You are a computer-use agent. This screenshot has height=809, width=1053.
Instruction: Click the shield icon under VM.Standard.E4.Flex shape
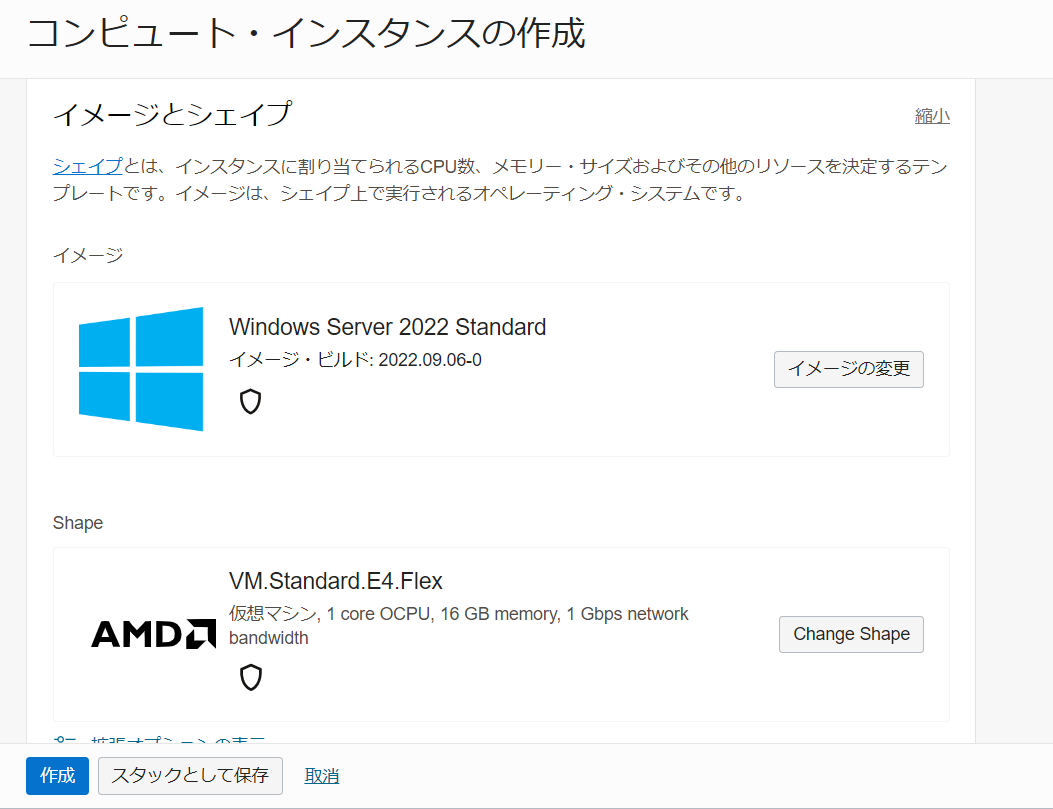[x=249, y=677]
